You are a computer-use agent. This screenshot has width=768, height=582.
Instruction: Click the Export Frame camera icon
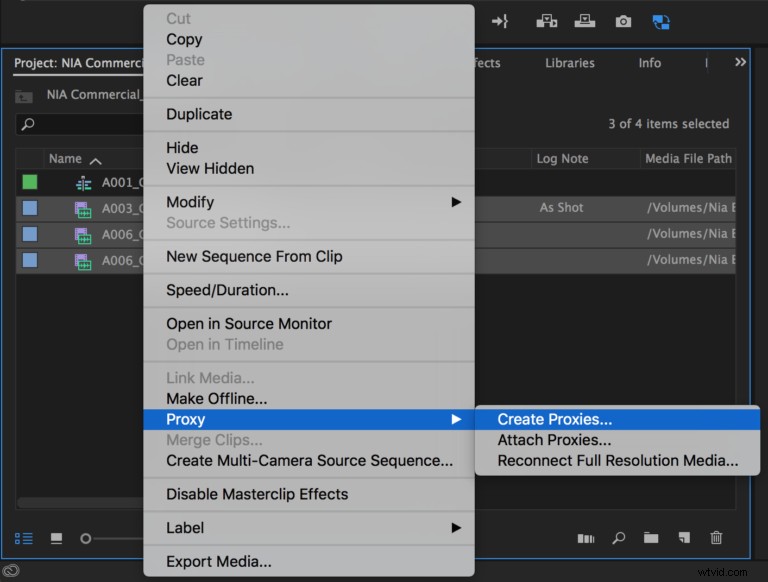(x=623, y=22)
